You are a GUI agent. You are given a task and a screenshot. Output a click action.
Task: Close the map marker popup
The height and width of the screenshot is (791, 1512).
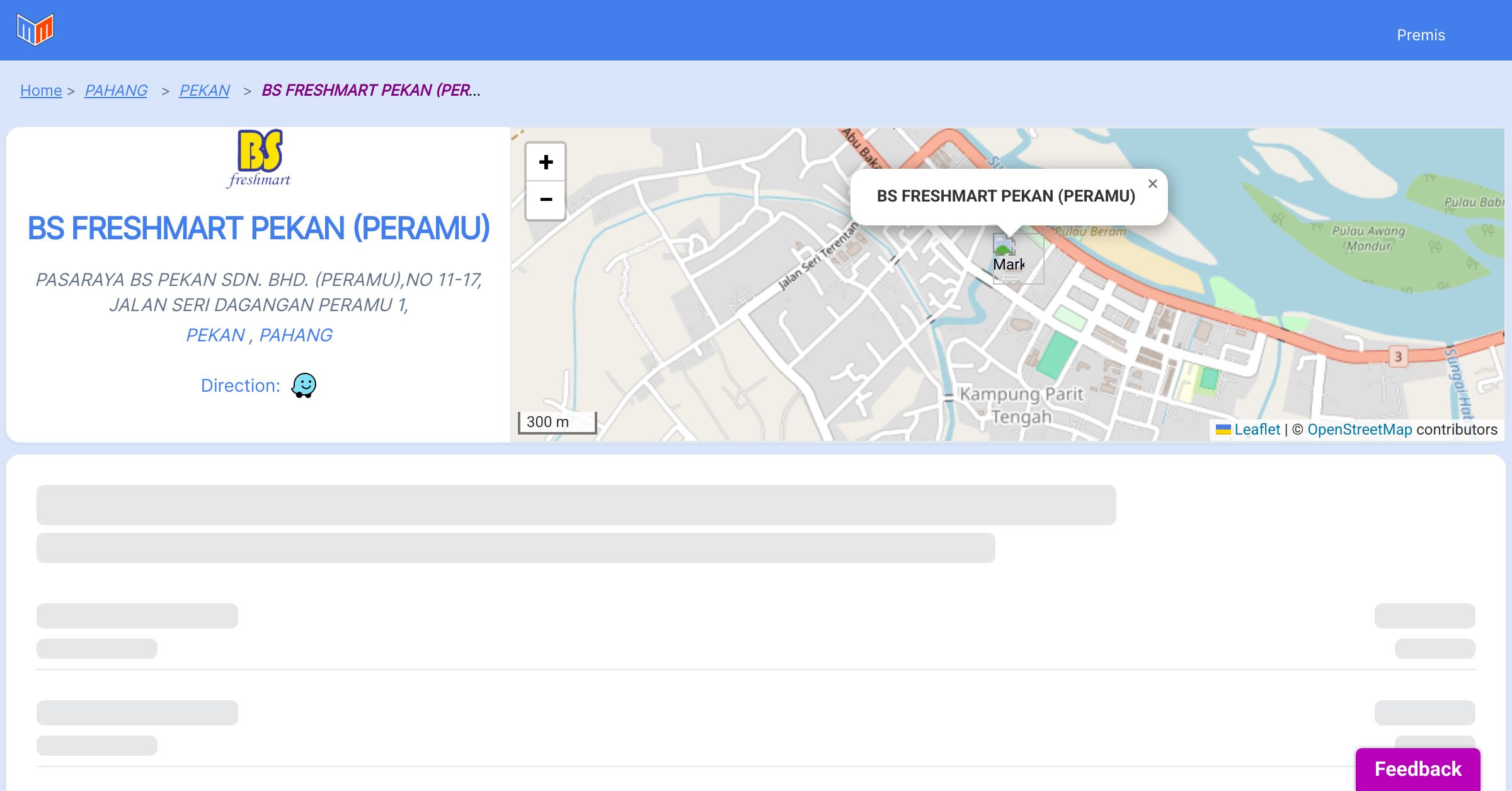click(1152, 184)
